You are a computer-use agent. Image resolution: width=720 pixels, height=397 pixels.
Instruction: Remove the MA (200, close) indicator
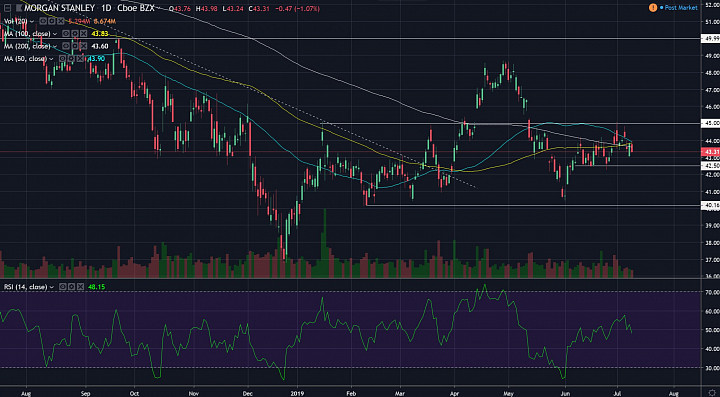83,46
